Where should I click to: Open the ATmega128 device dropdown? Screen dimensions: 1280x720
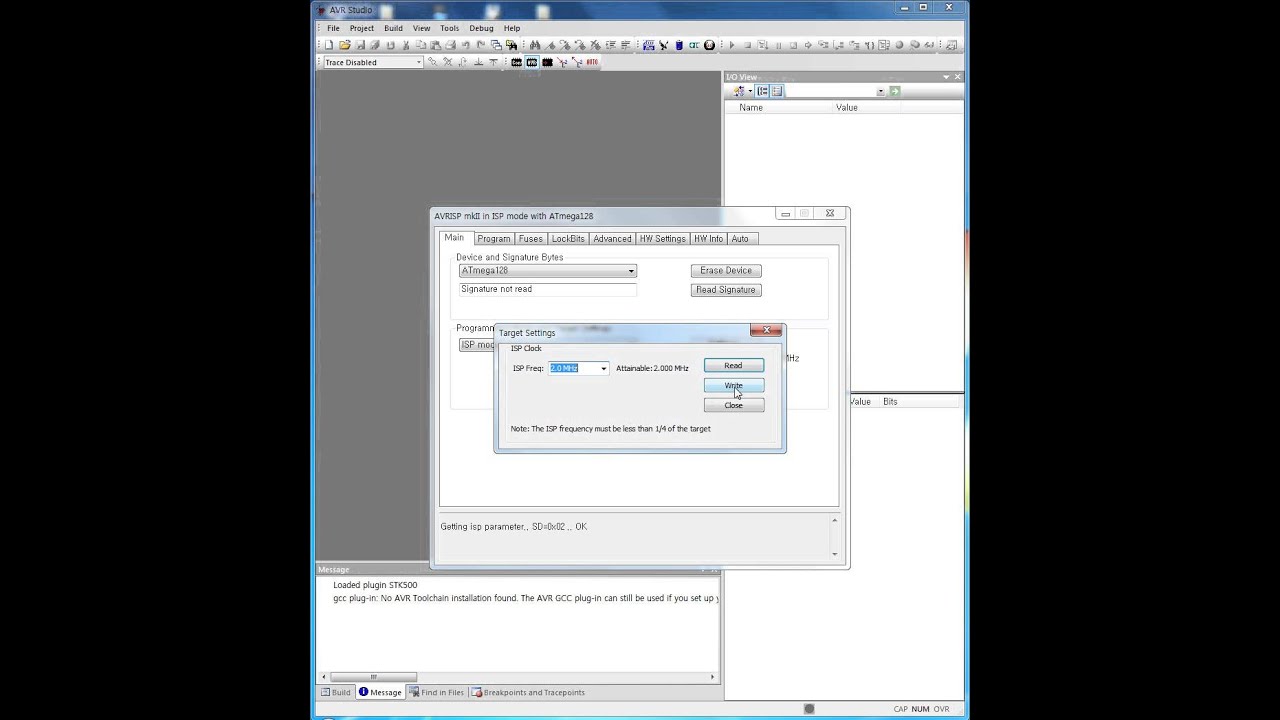(x=631, y=271)
